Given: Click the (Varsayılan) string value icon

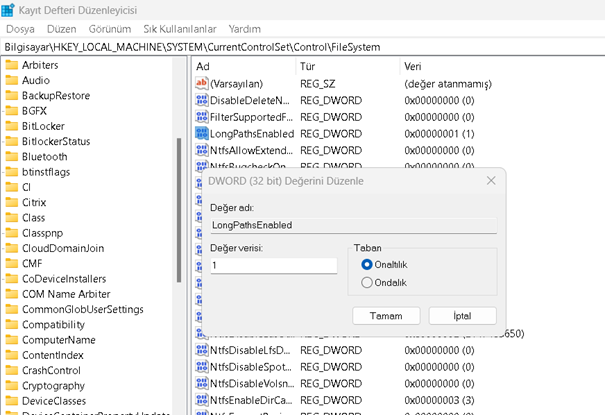Looking at the screenshot, I should (201, 84).
